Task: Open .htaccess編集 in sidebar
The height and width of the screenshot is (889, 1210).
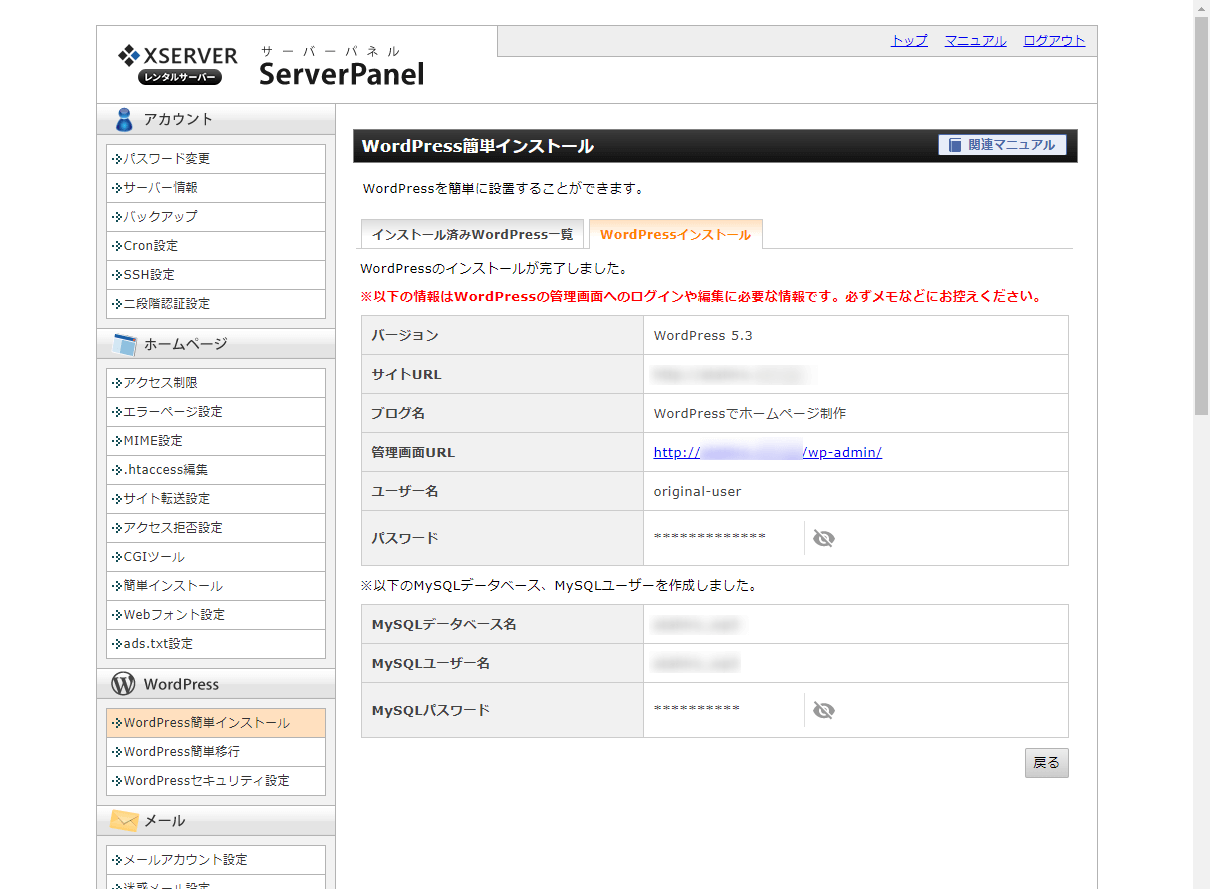Action: click(x=216, y=470)
